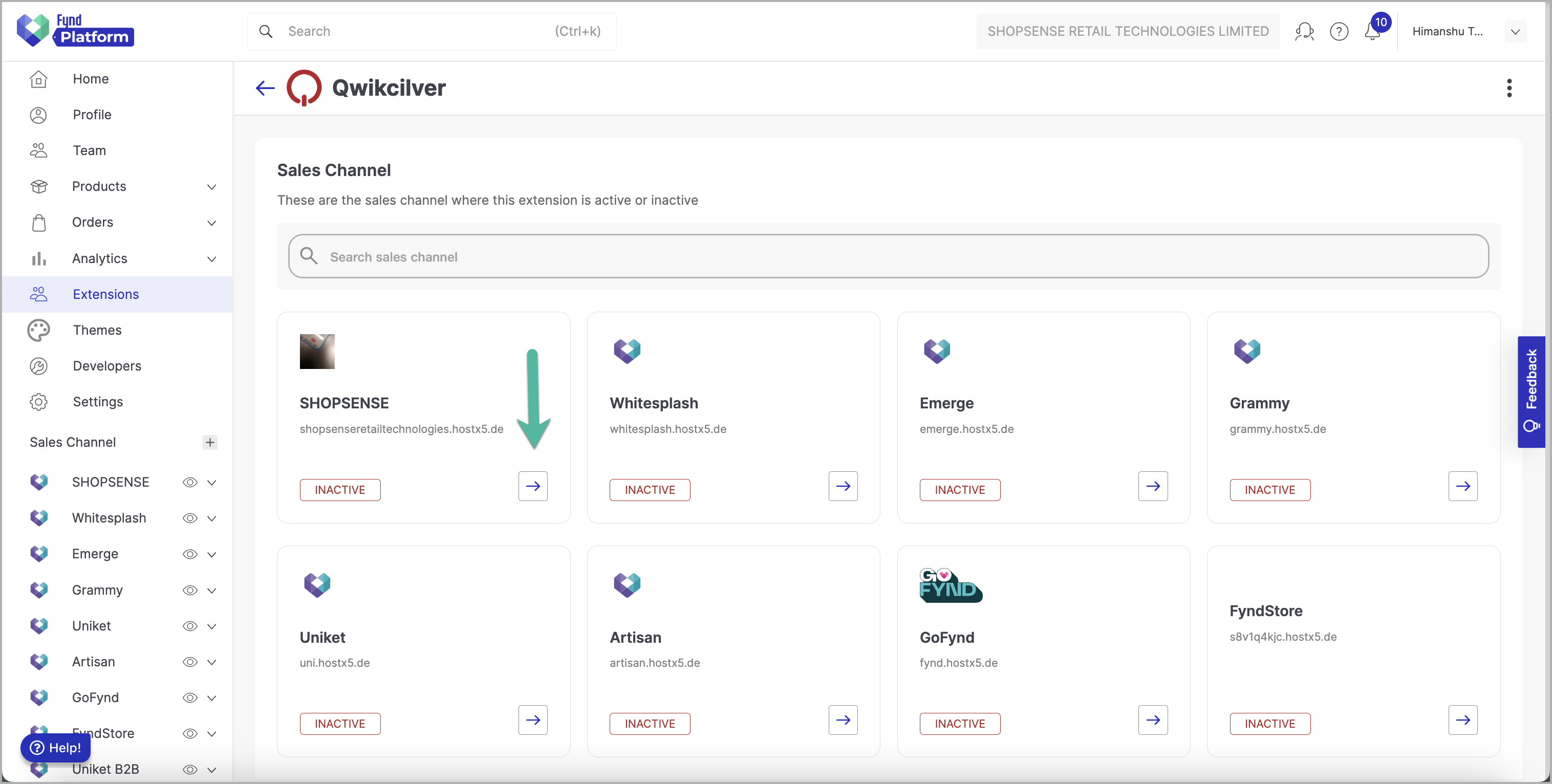Click SHOPSENSE RETAIL TECHNOLOGIES LIMITED company label
The width and height of the screenshot is (1552, 784).
(x=1128, y=31)
